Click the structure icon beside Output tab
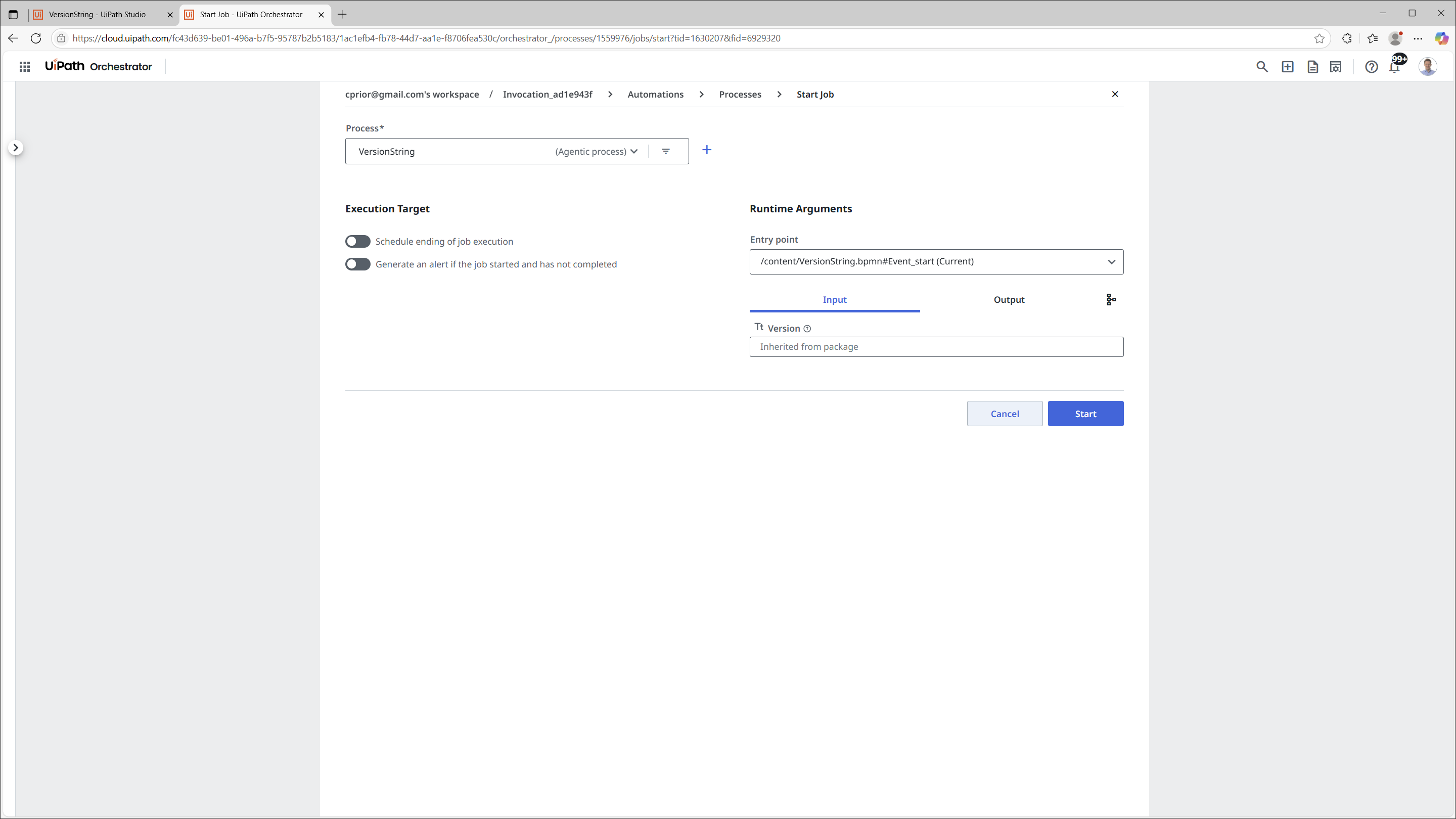 pos(1111,300)
